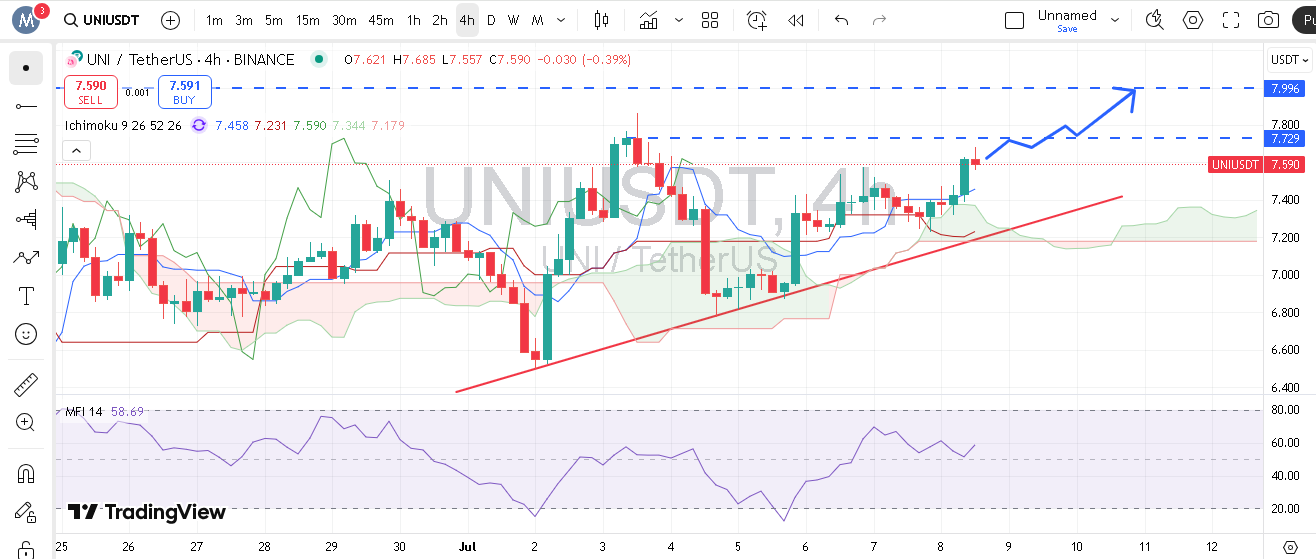This screenshot has width=1316, height=559.
Task: Open the Fibonacci retracement tools
Action: click(26, 144)
